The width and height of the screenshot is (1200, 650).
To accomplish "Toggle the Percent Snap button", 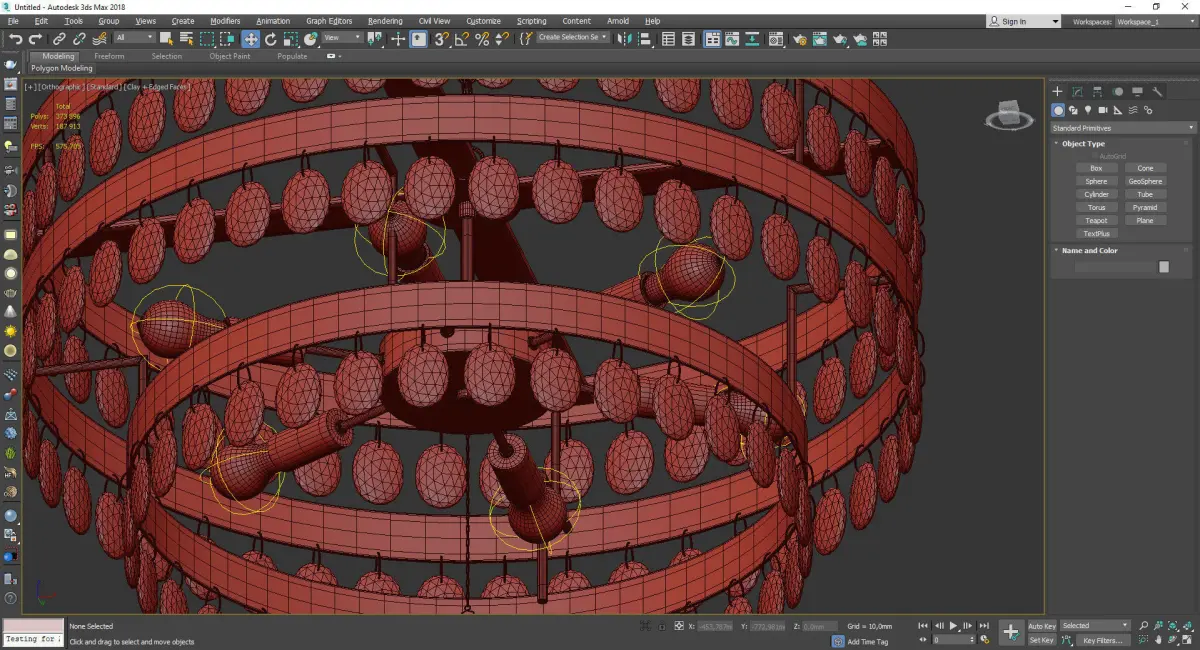I will click(x=482, y=39).
